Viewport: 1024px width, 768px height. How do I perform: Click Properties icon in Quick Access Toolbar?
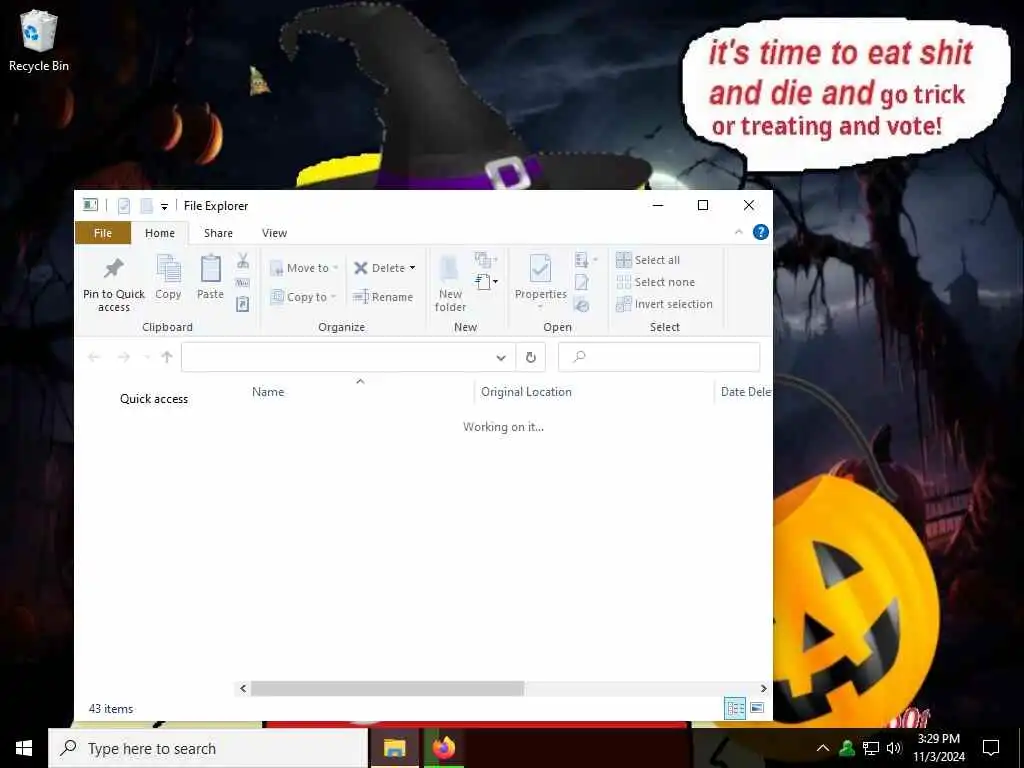coord(123,206)
